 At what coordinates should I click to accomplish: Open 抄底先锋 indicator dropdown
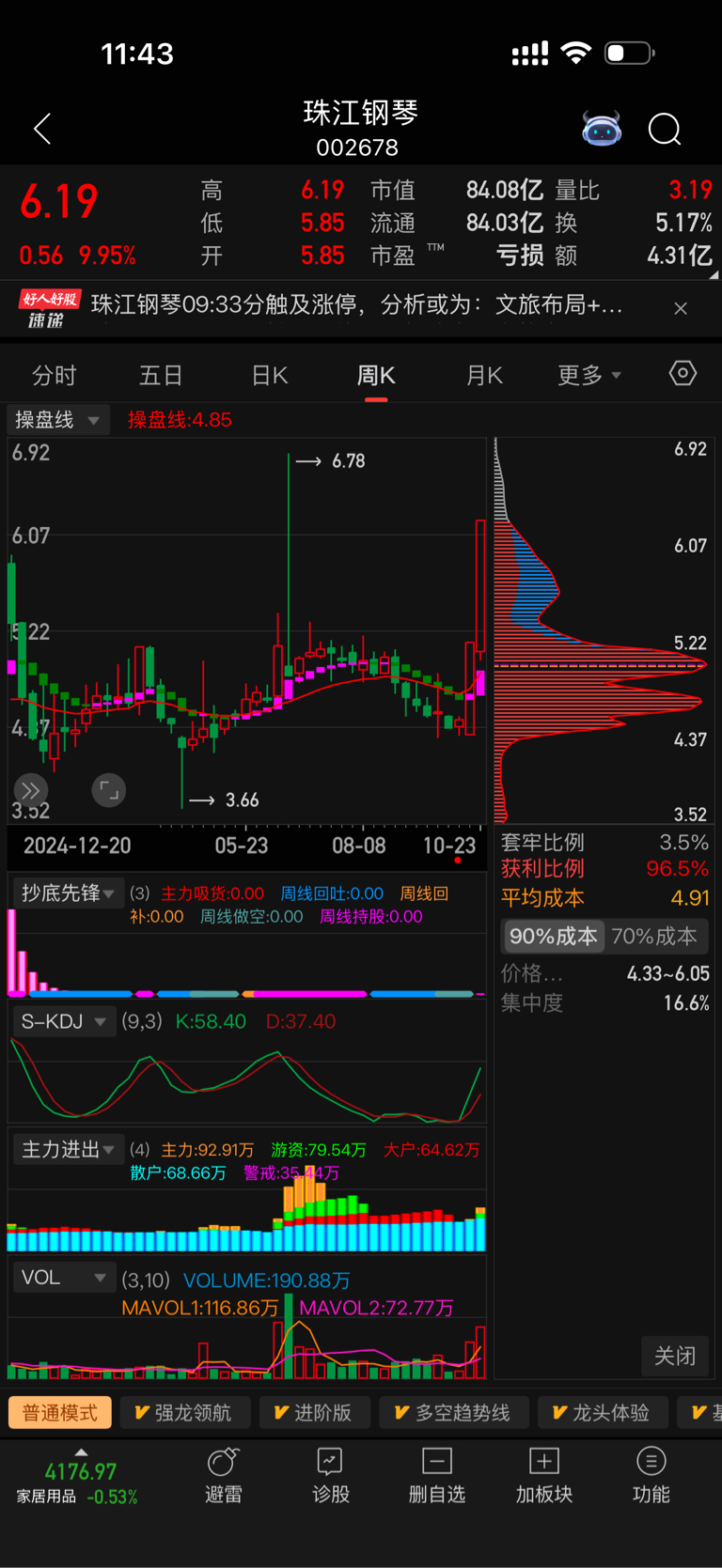(68, 893)
